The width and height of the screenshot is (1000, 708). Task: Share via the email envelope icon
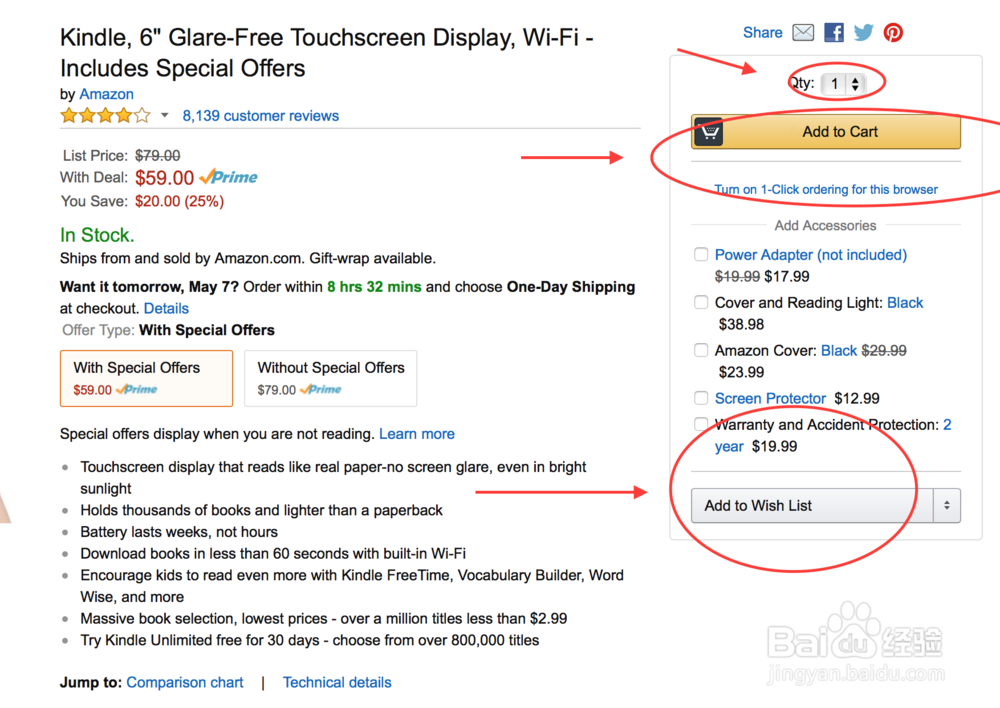[x=803, y=33]
